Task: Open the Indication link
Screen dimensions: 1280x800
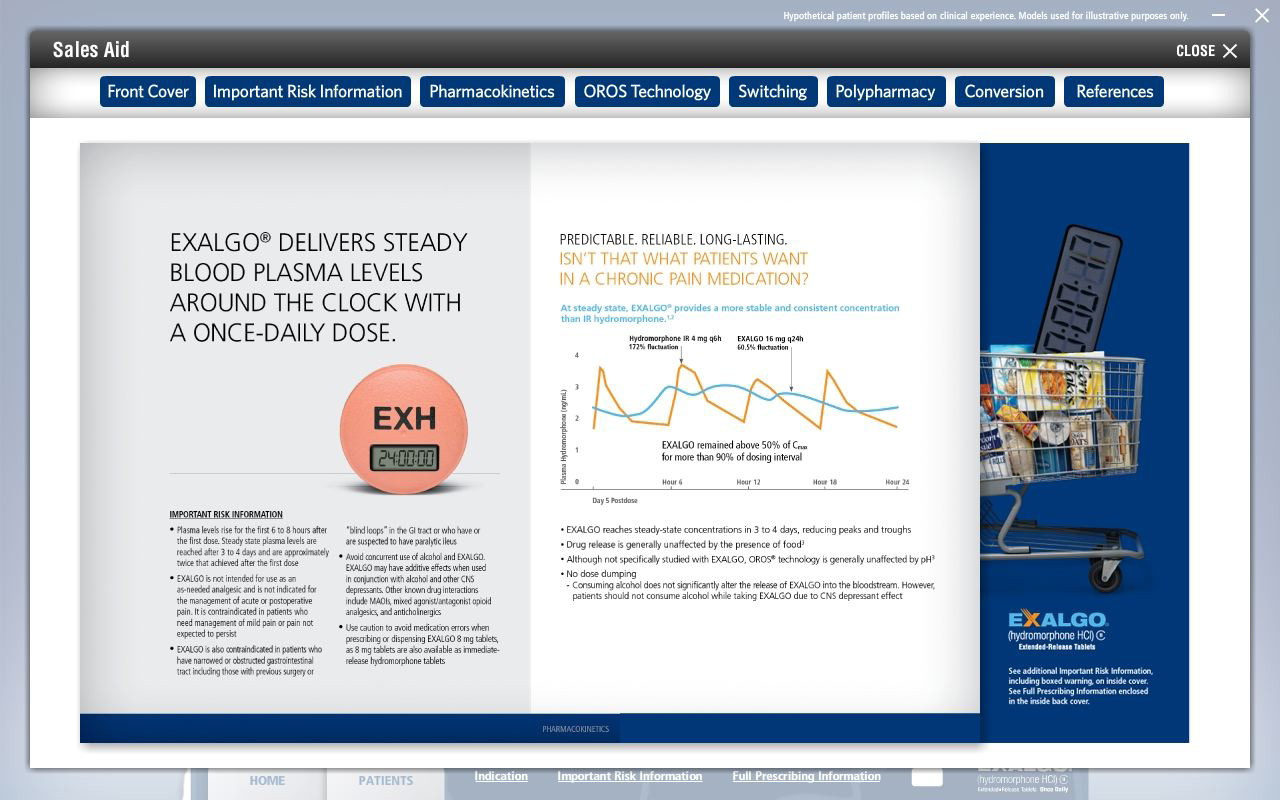Action: pyautogui.click(x=501, y=776)
